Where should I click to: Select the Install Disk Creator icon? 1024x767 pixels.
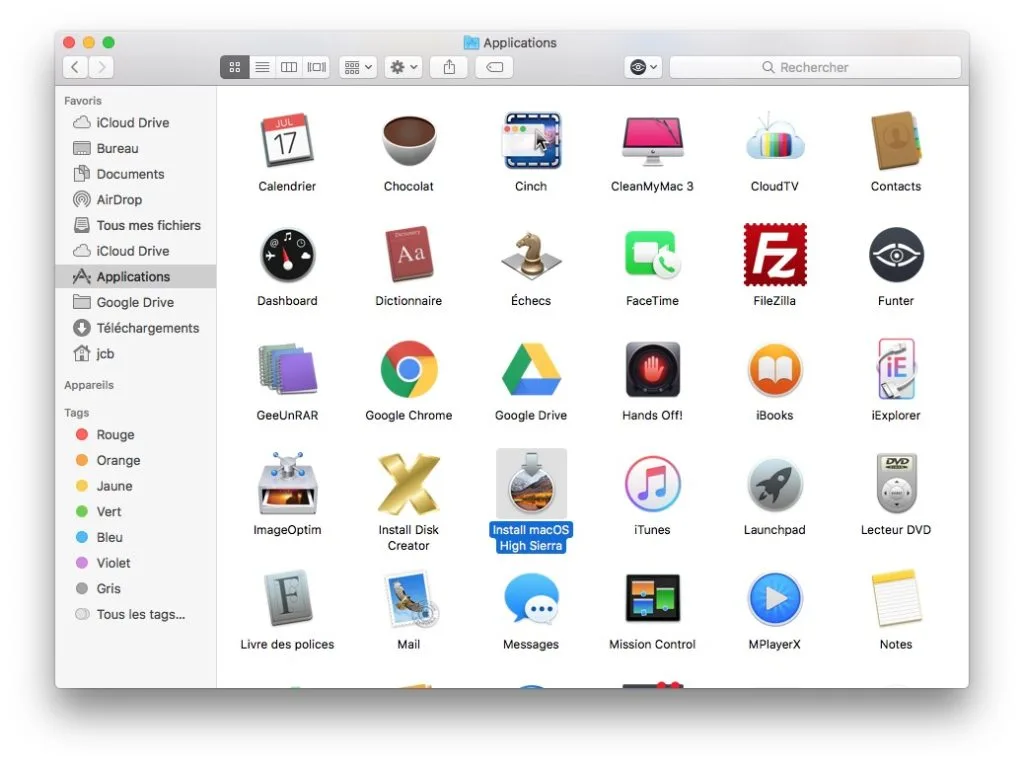click(409, 483)
